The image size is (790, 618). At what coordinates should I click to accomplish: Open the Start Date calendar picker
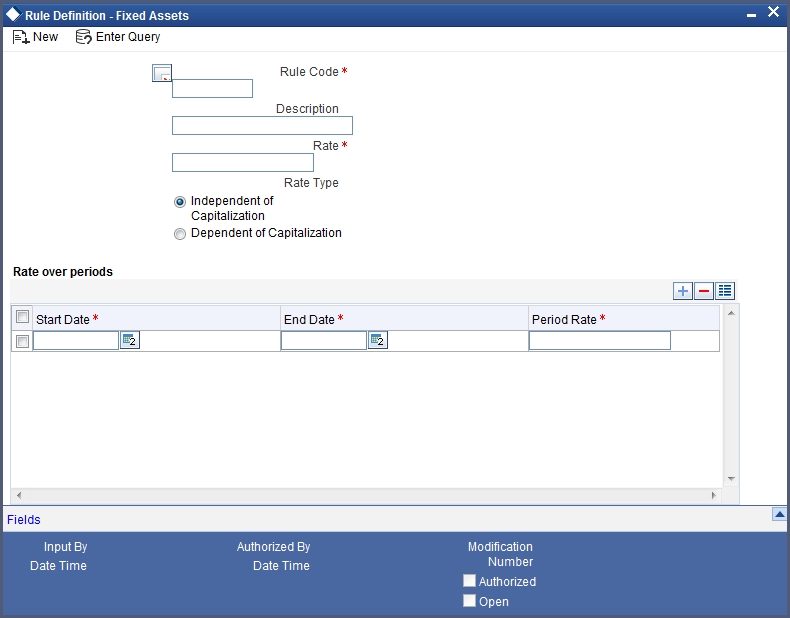pyautogui.click(x=129, y=340)
